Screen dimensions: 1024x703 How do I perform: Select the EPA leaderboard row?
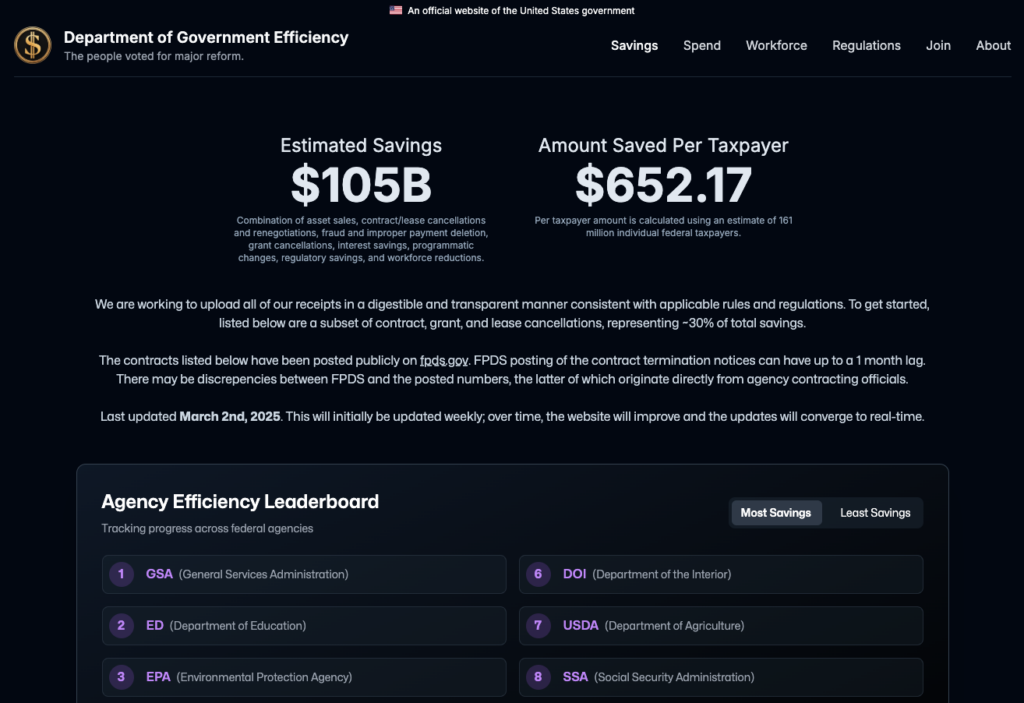pyautogui.click(x=304, y=677)
